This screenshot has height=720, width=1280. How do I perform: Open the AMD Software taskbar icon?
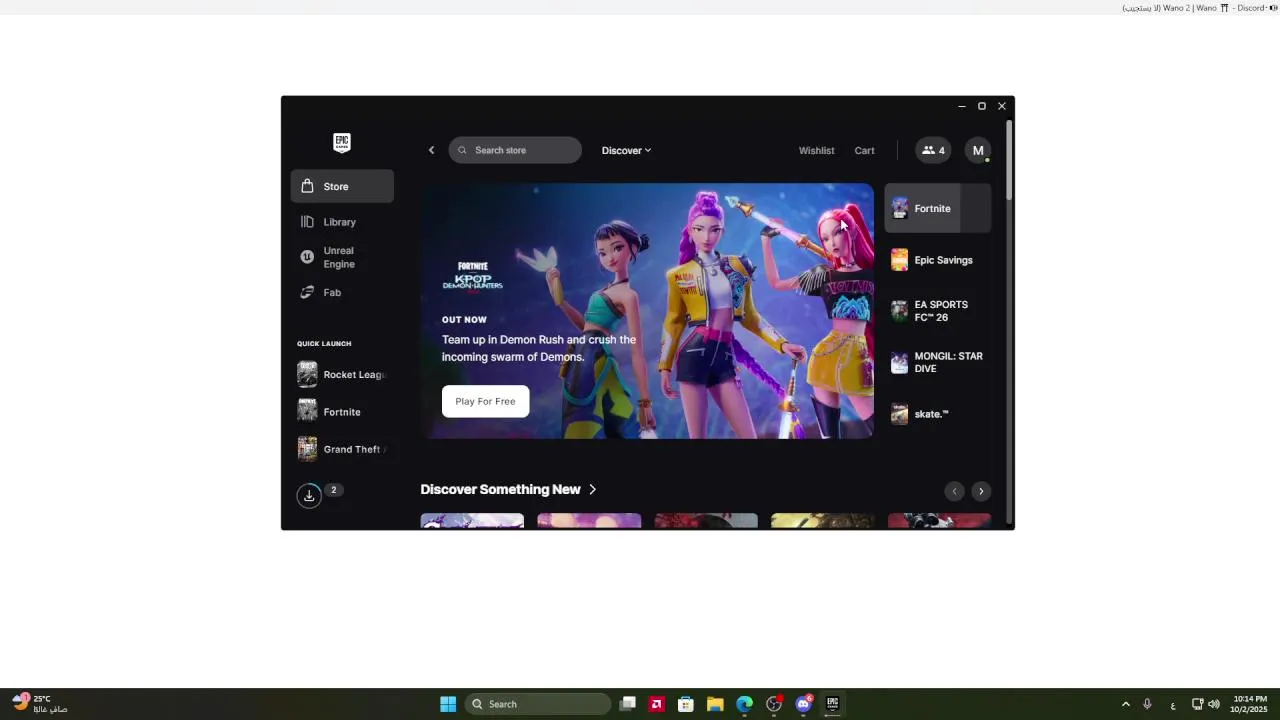657,704
